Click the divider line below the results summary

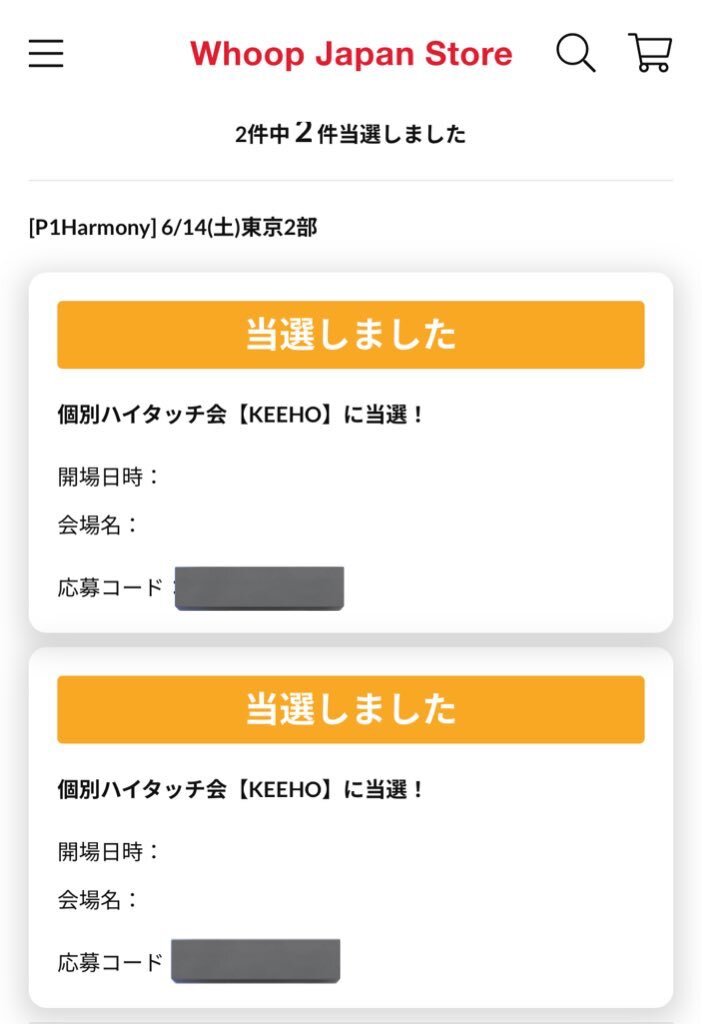(x=351, y=181)
